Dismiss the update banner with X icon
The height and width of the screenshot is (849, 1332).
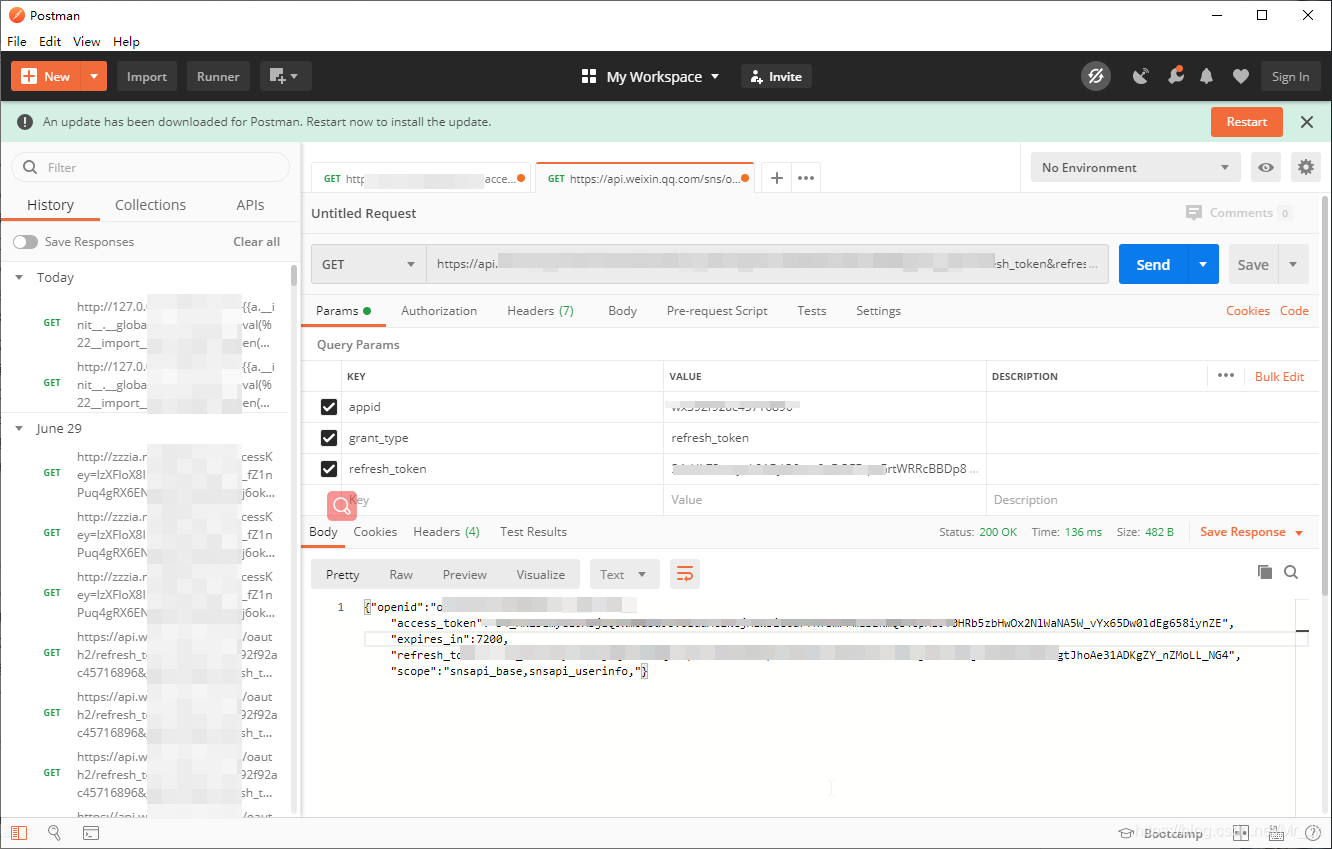pos(1306,122)
